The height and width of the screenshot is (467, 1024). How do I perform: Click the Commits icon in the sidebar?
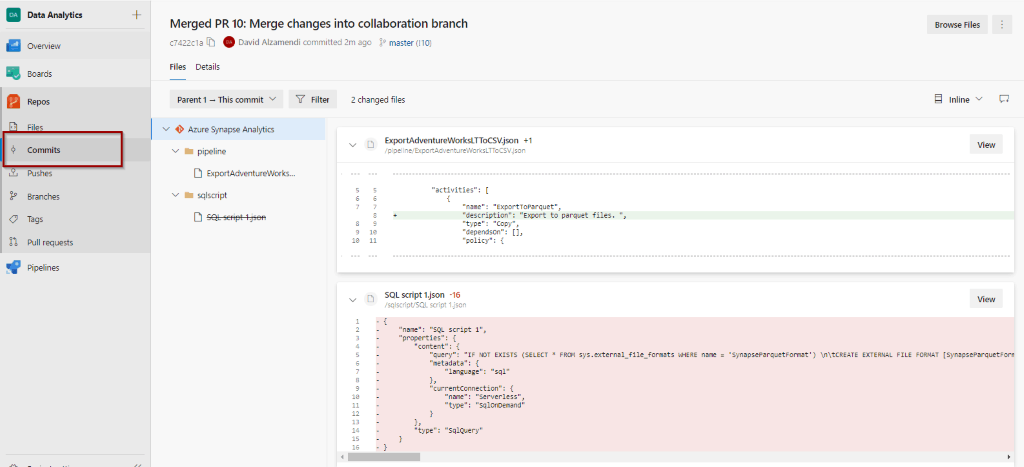13,150
